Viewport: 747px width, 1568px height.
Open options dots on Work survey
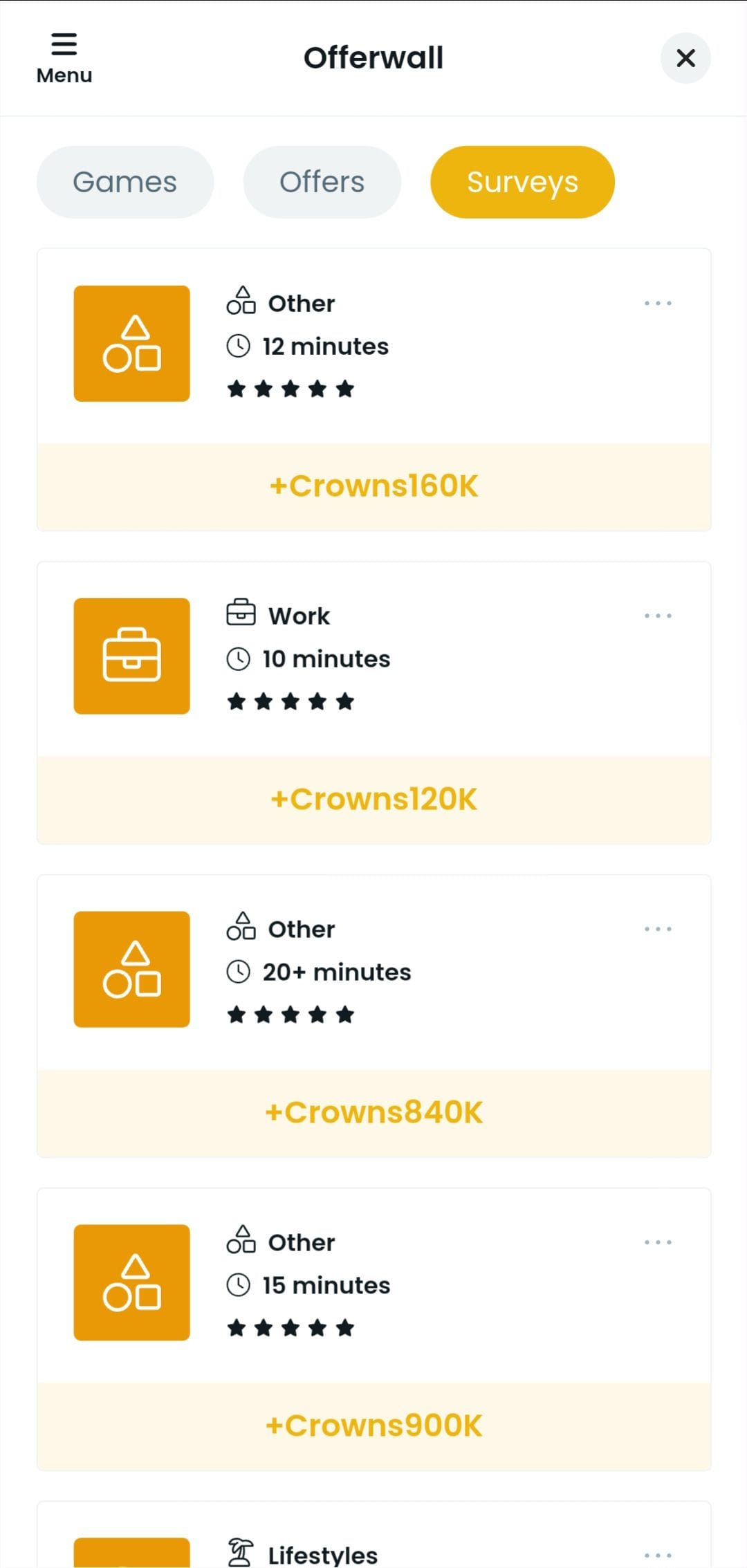click(658, 616)
